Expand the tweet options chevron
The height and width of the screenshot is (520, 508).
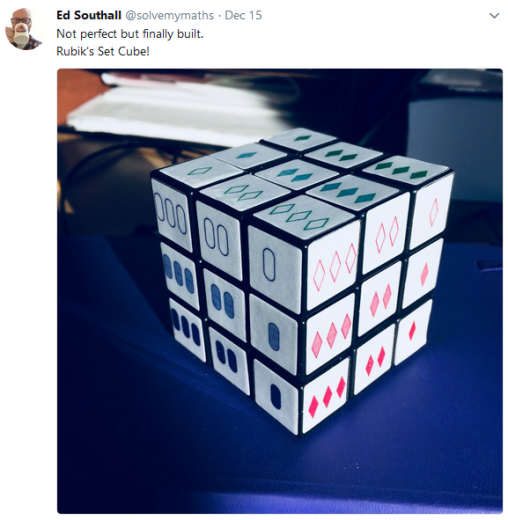point(494,16)
